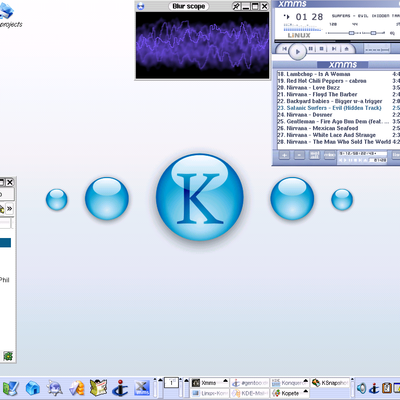Select track 26 Nirvana - Mexican Seafood
The height and width of the screenshot is (400, 400).
338,128
